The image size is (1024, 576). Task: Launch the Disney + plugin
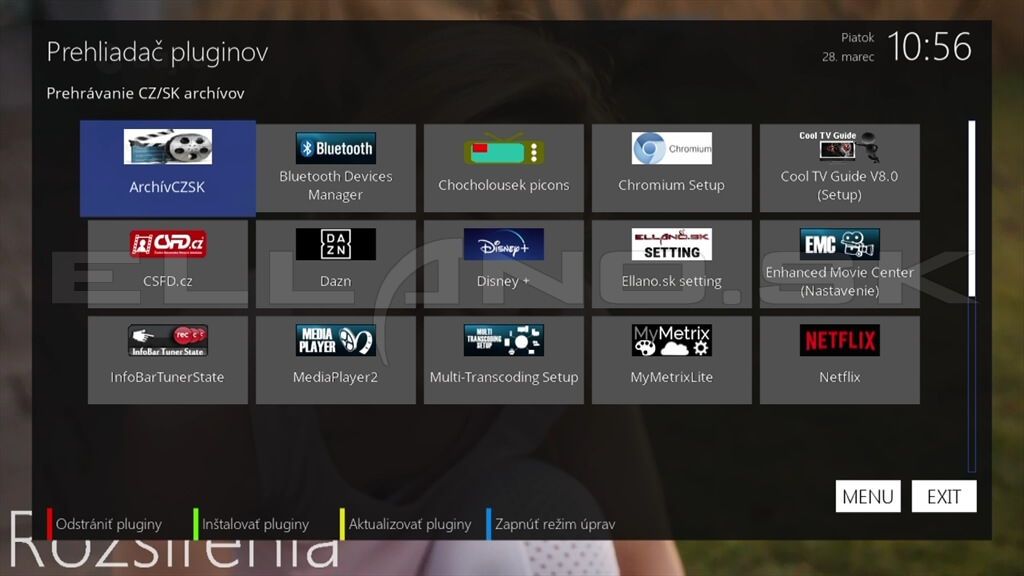pyautogui.click(x=504, y=264)
